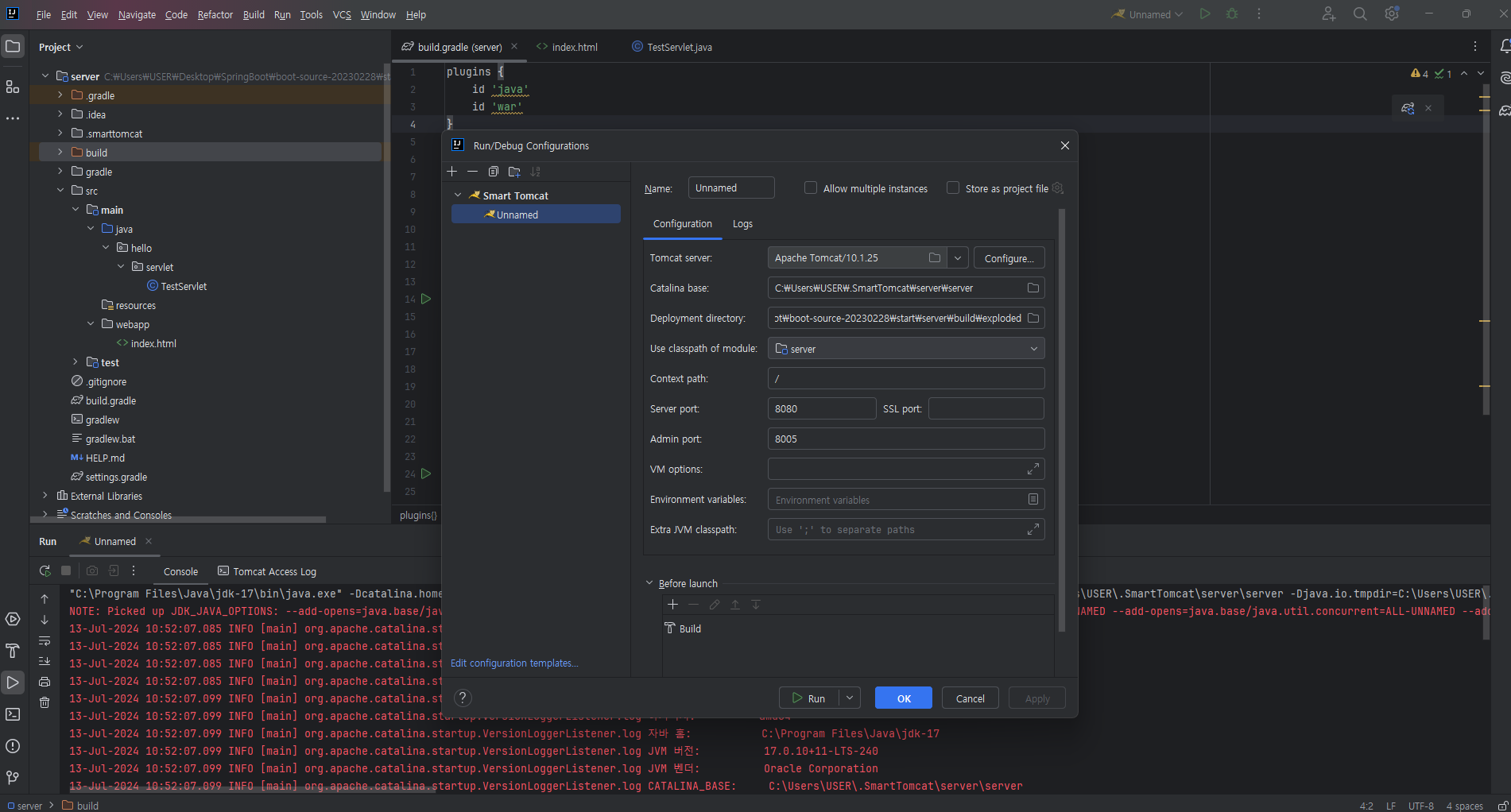The width and height of the screenshot is (1511, 812).
Task: Clear console output with trash icon
Action: pos(45,702)
